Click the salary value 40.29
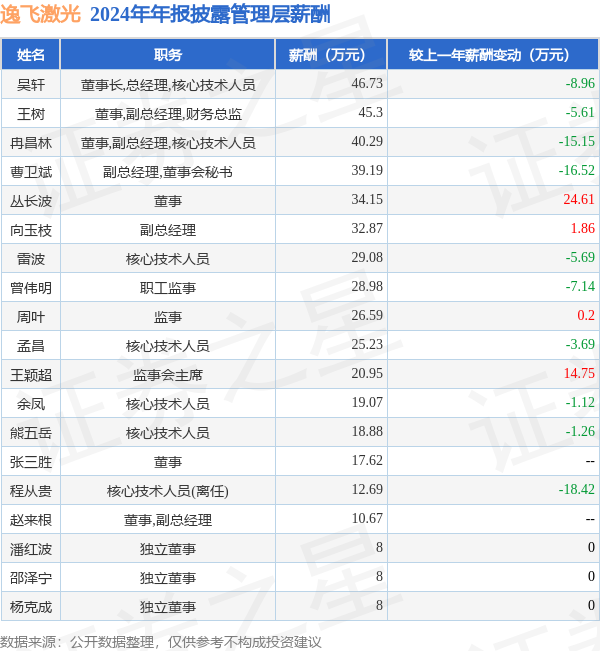The width and height of the screenshot is (600, 651). 367,142
